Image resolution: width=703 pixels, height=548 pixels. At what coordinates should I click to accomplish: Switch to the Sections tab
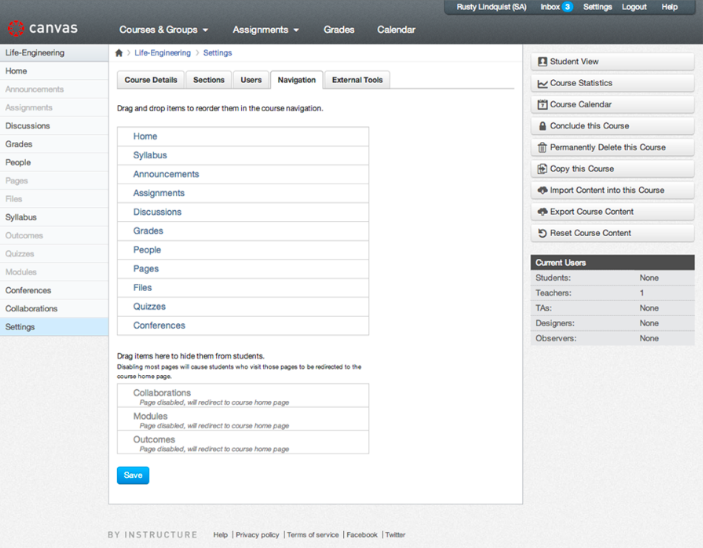[x=209, y=80]
